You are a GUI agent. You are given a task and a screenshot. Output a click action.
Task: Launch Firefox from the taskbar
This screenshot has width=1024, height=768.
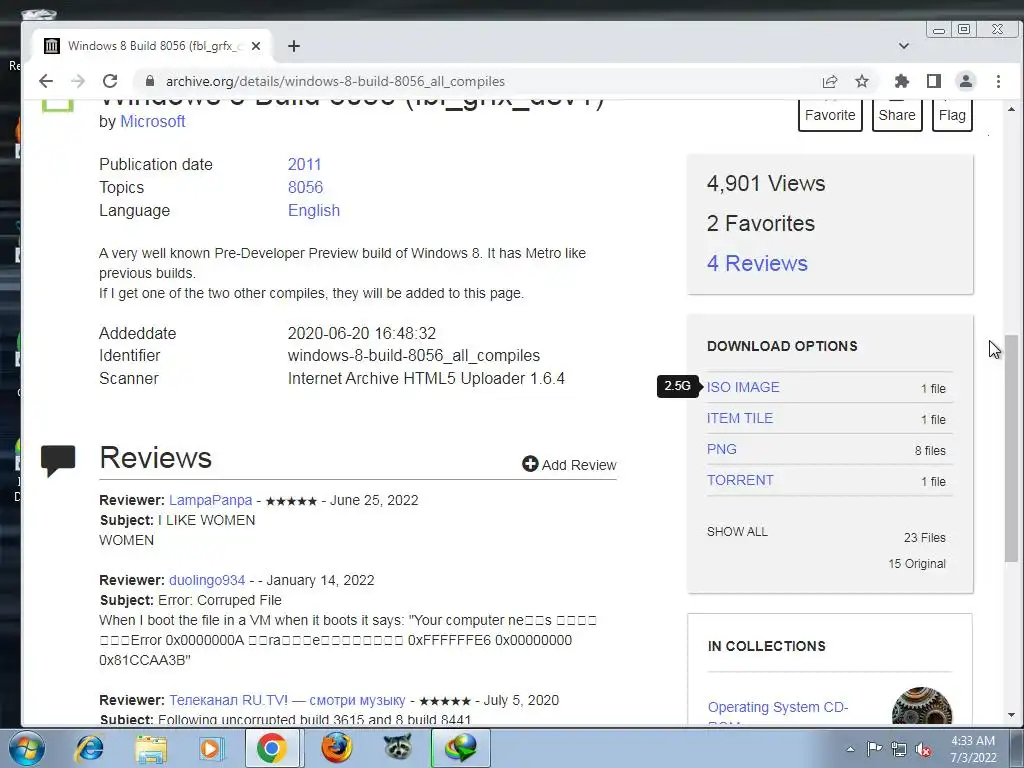337,748
